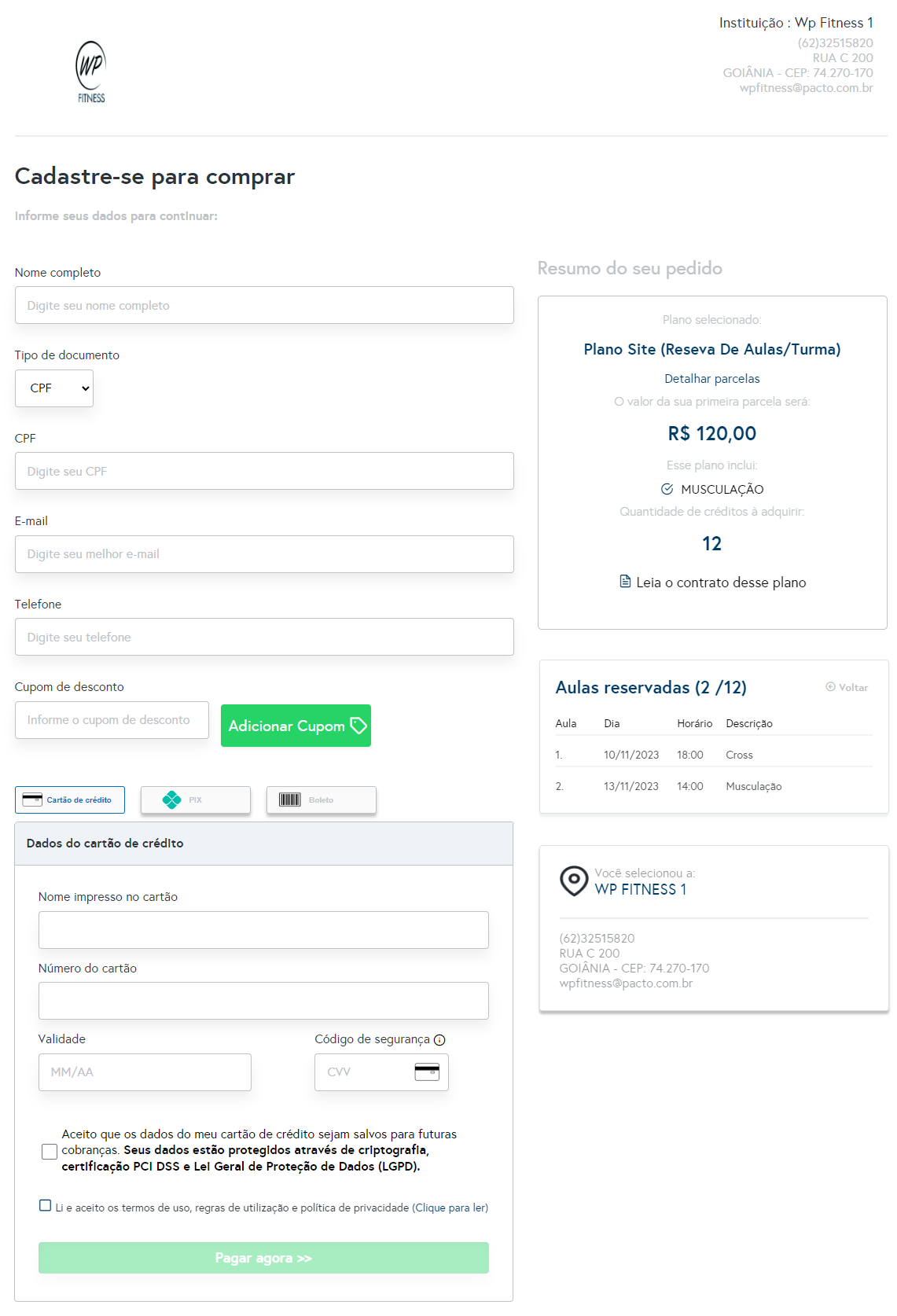This screenshot has width=897, height=1316.
Task: Click the info icon beside Código de segurança
Action: coord(439,1040)
